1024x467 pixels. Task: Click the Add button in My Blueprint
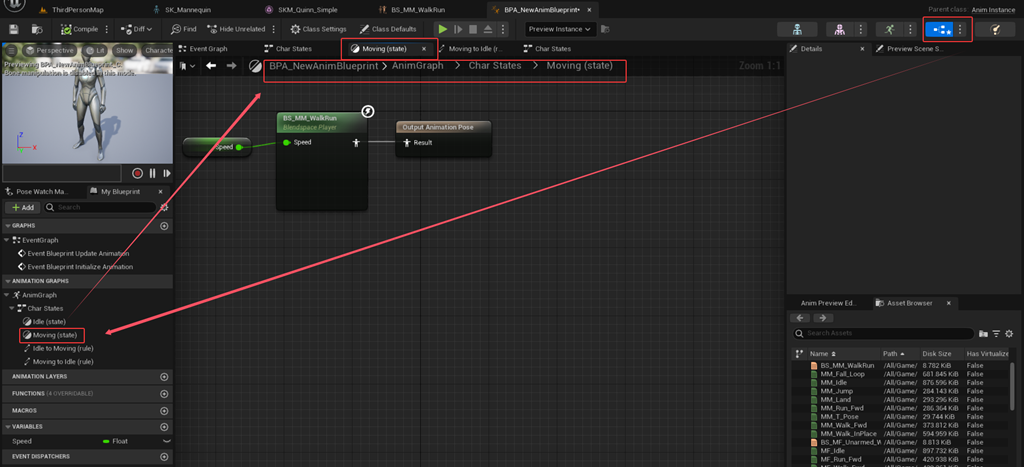[23, 207]
